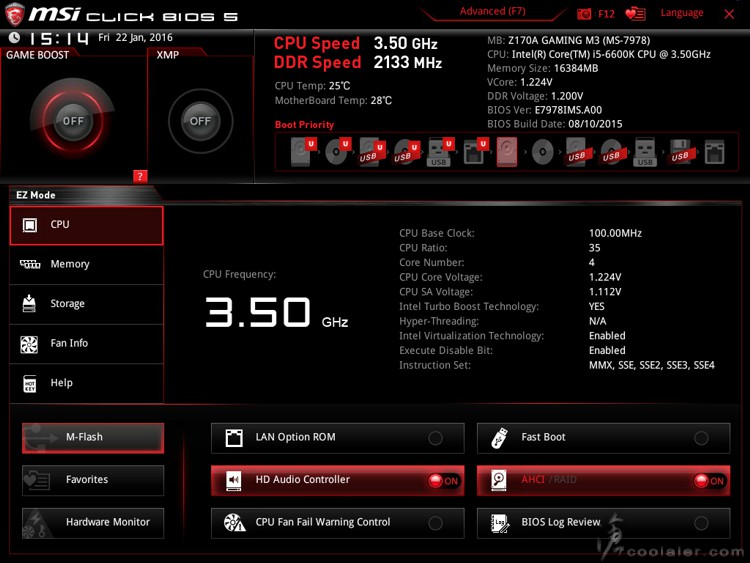Select the highlighted legacy hard disk boot icon

pyautogui.click(x=507, y=152)
